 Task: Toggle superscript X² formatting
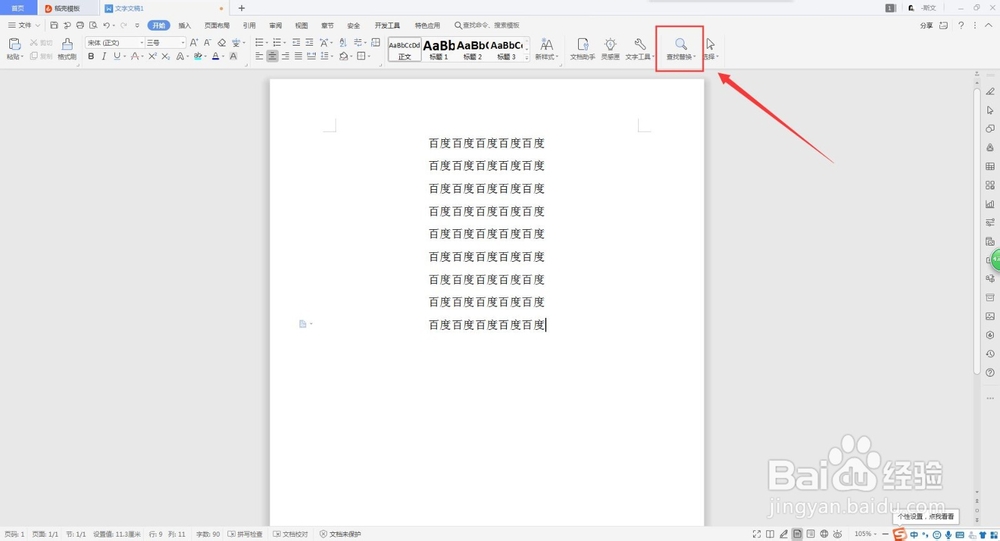tap(152, 56)
